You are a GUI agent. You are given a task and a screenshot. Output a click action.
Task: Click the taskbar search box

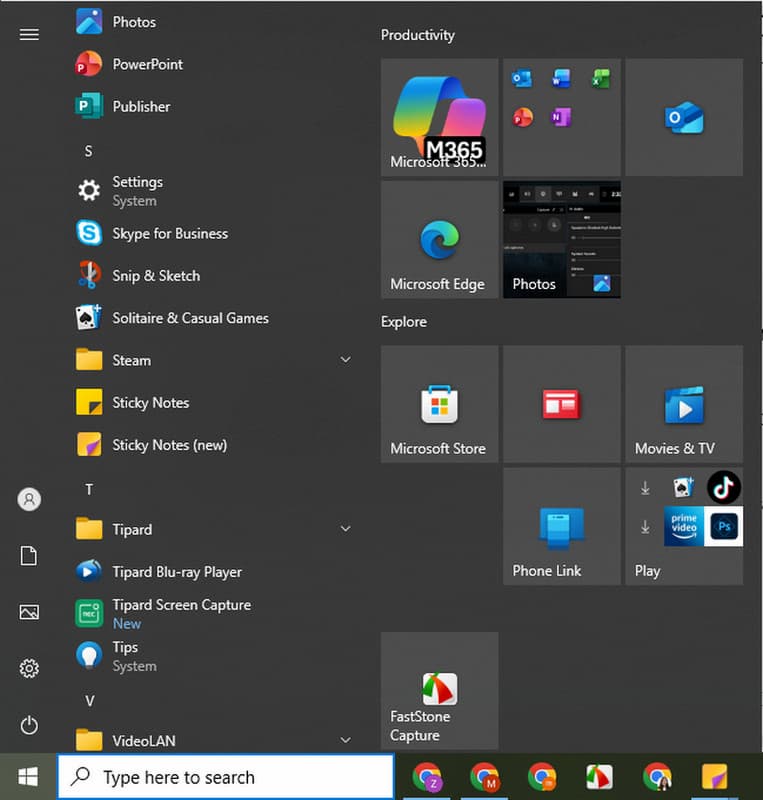coord(226,777)
